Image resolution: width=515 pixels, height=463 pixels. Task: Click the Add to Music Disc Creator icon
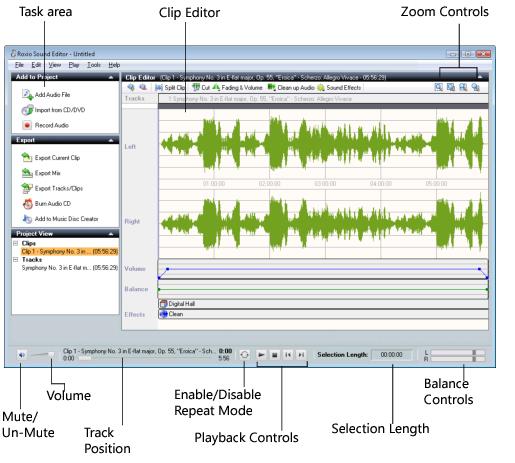click(27, 219)
